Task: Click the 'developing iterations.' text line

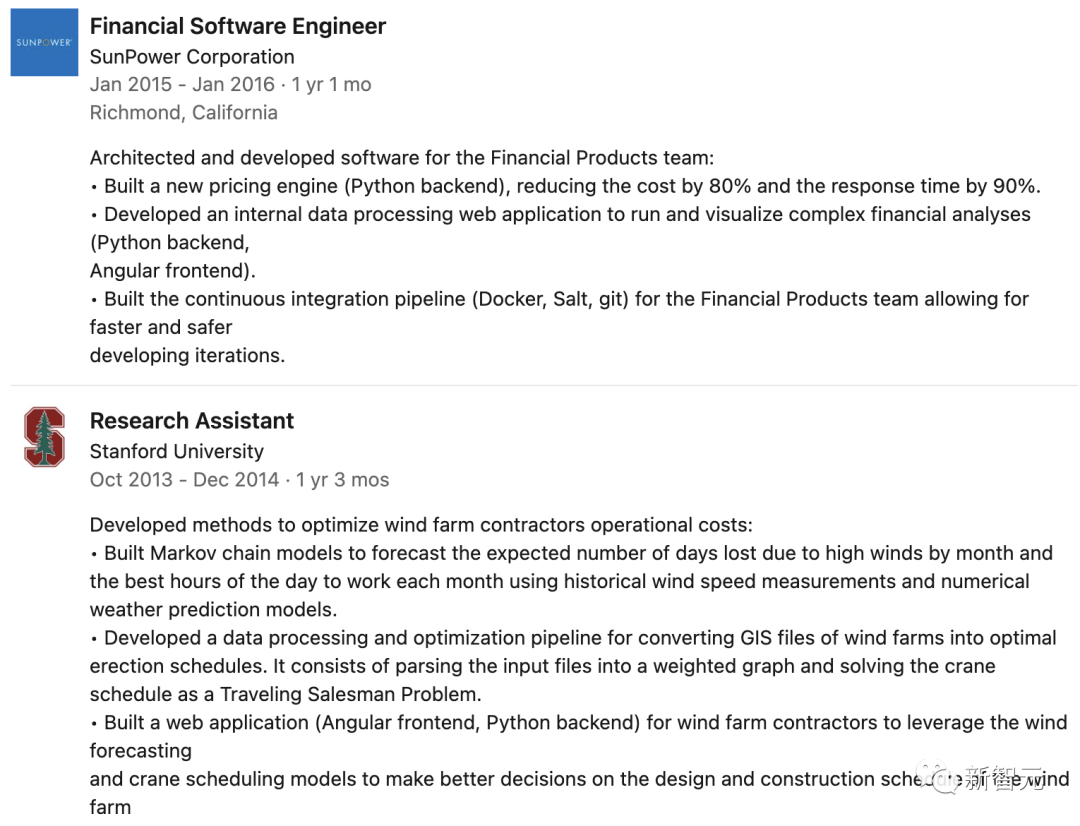Action: [187, 355]
